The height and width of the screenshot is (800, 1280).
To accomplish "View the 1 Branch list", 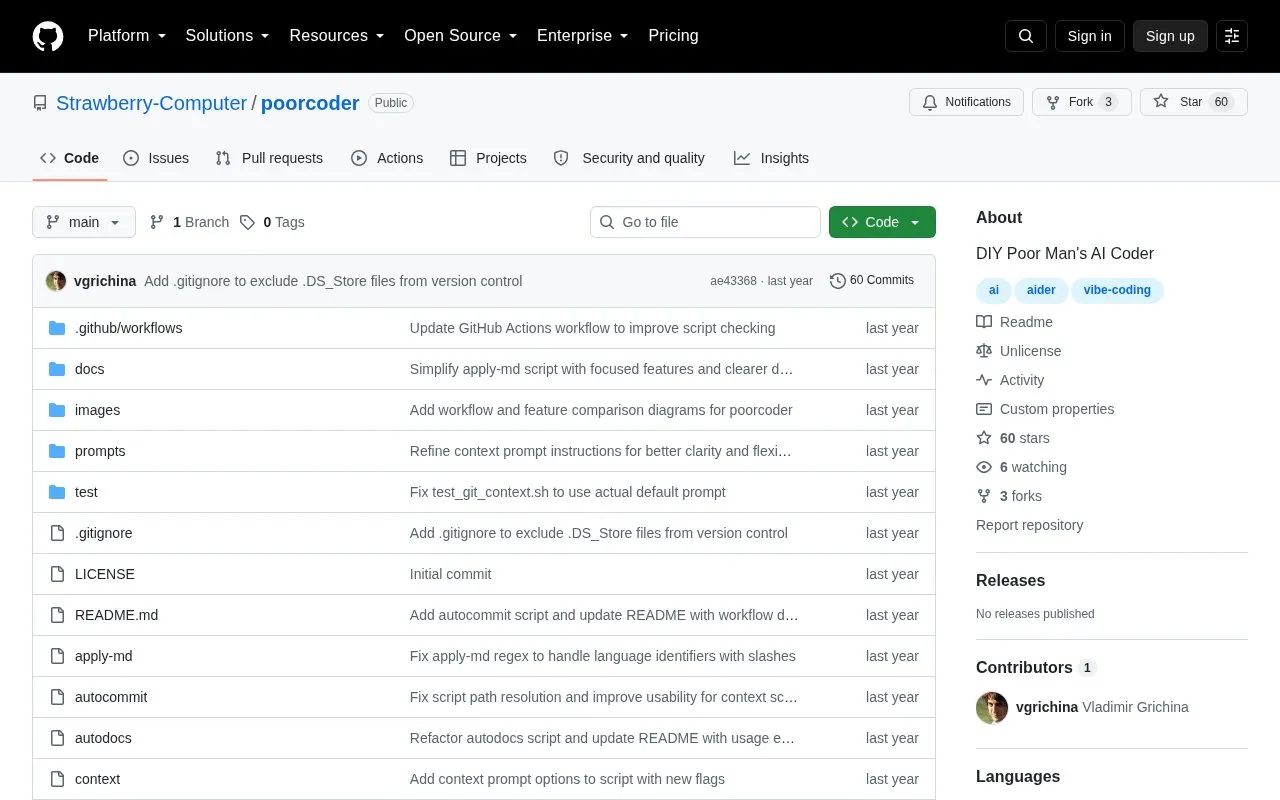I will 189,222.
